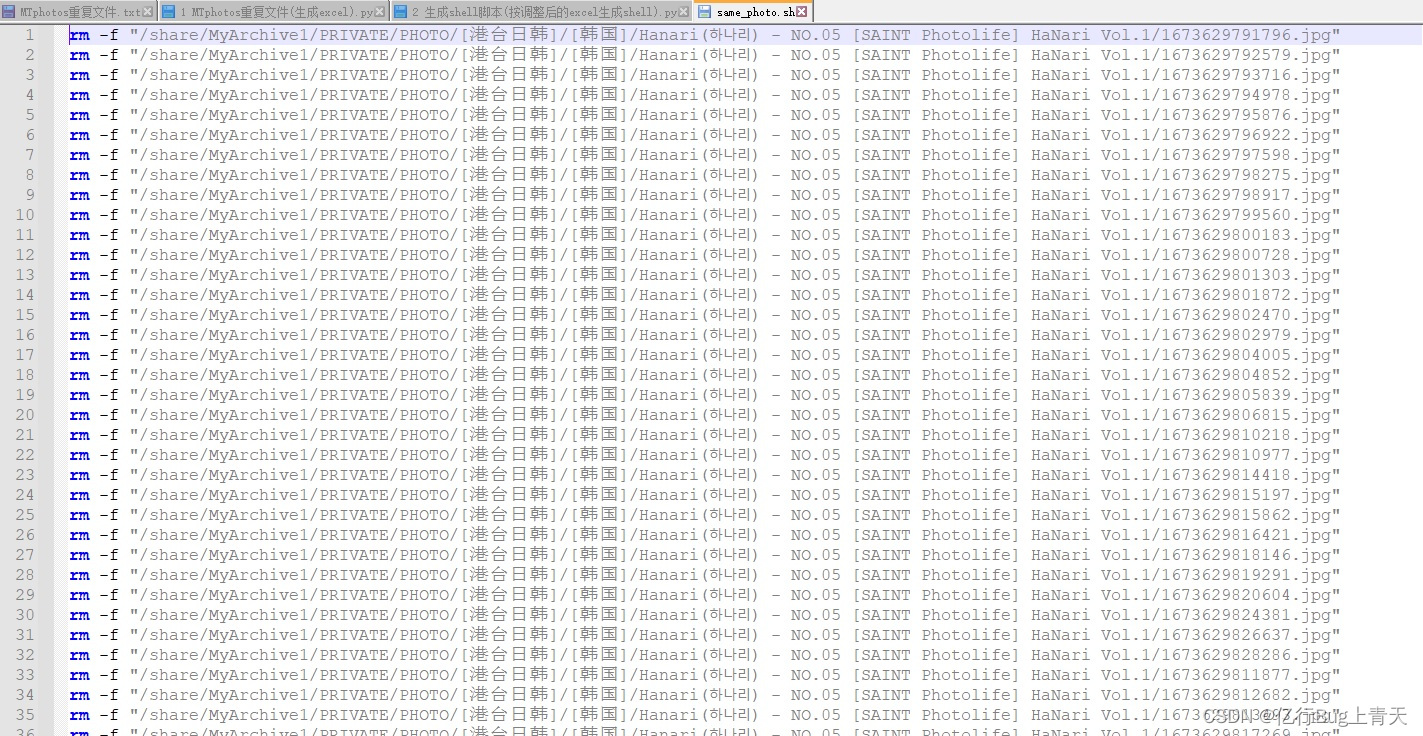Click filename 1673629800183.jpg on line 11
This screenshot has height=736, width=1423.
tap(1246, 235)
